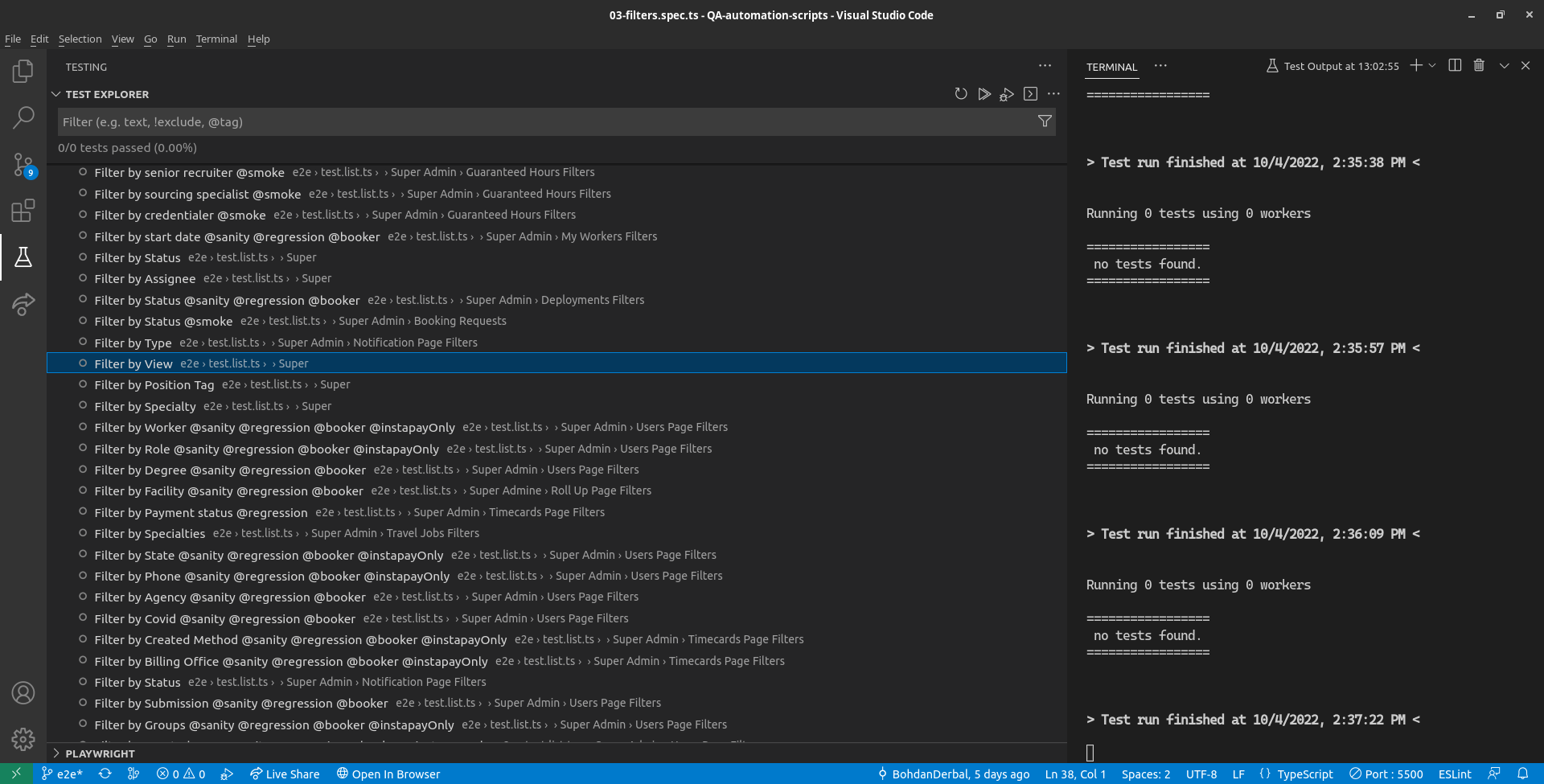Close the terminal panel
This screenshot has height=784, width=1544.
point(1526,66)
